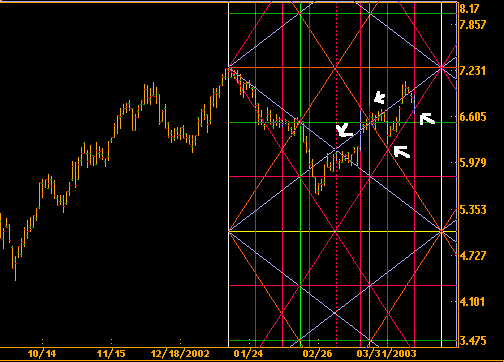Screen dimensions: 504x362
Task: Click the dotted pink vertical line
Action: tap(336, 175)
